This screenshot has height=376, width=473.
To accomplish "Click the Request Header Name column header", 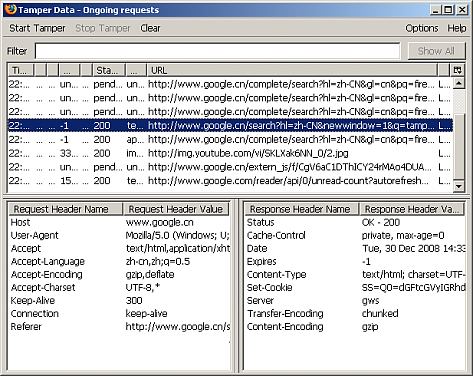I will pyautogui.click(x=65, y=209).
